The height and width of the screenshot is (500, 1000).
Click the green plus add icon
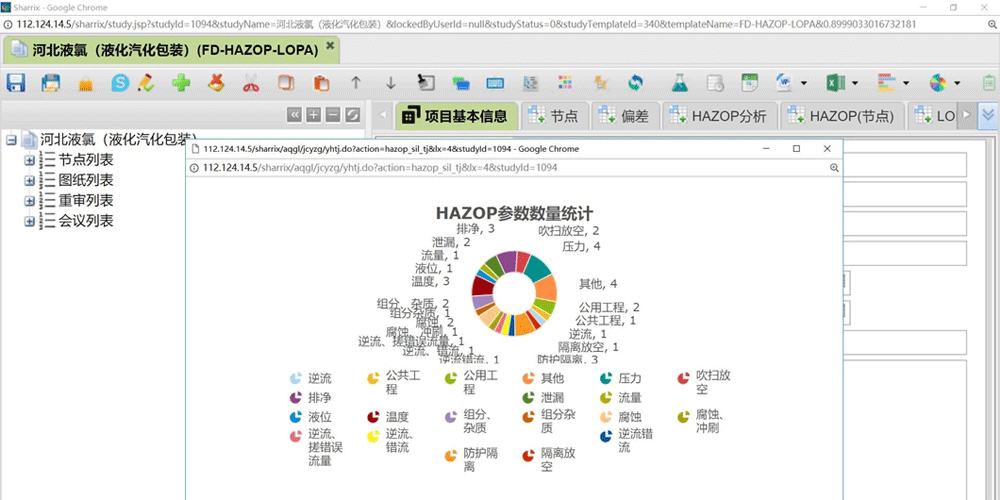pyautogui.click(x=182, y=83)
